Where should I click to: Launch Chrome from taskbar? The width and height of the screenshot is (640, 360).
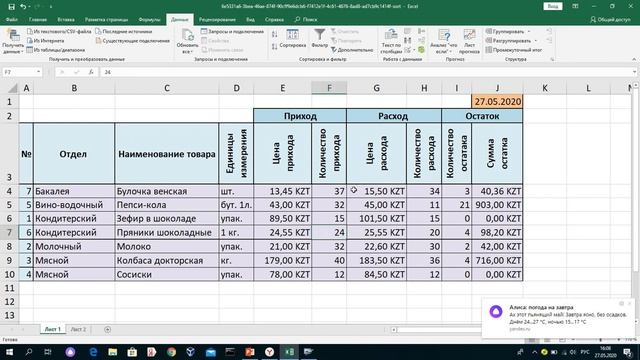tap(171, 352)
